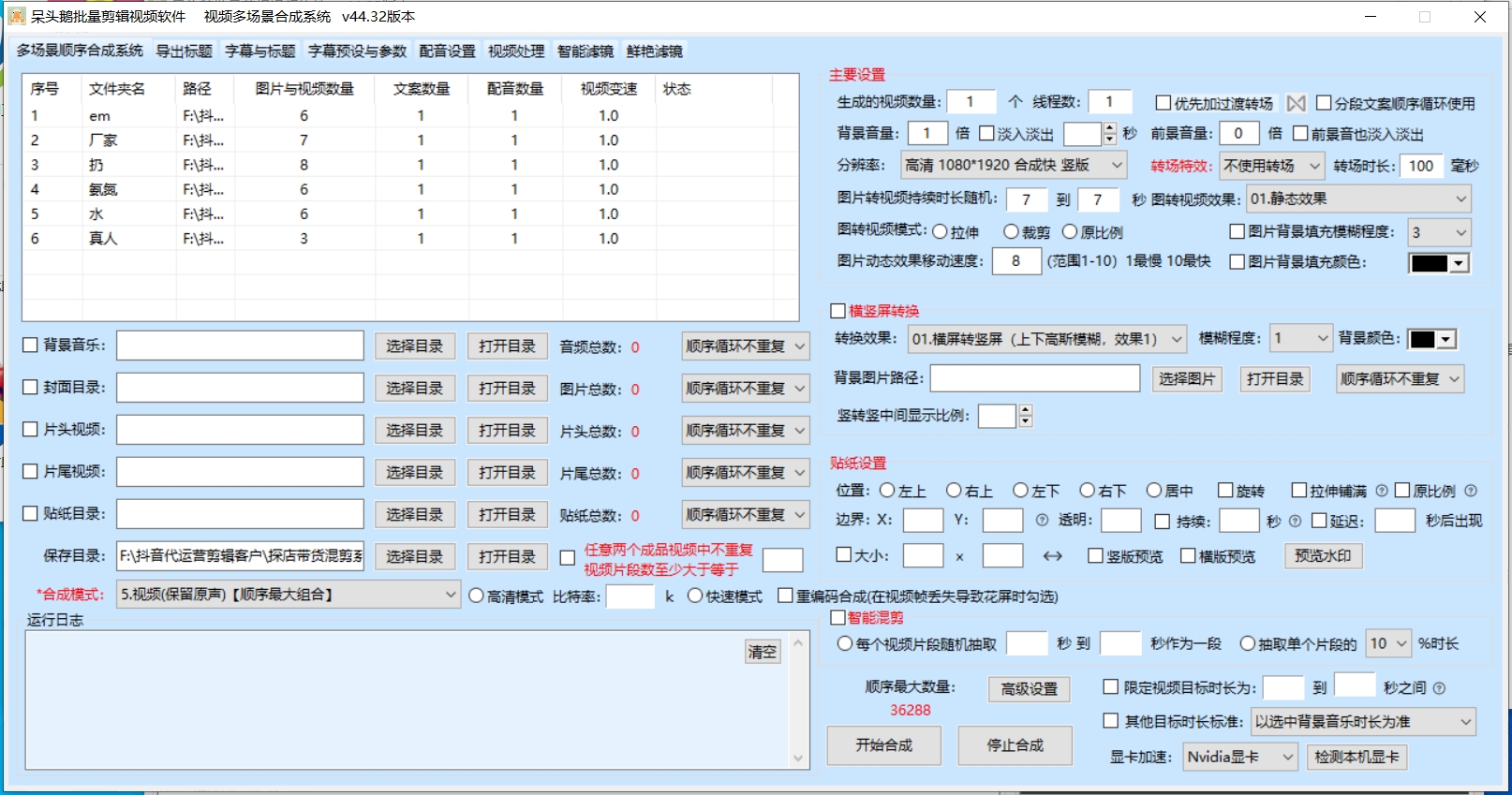This screenshot has width=1512, height=795.
Task: Open the 分辨率 dropdown
Action: click(x=1014, y=165)
